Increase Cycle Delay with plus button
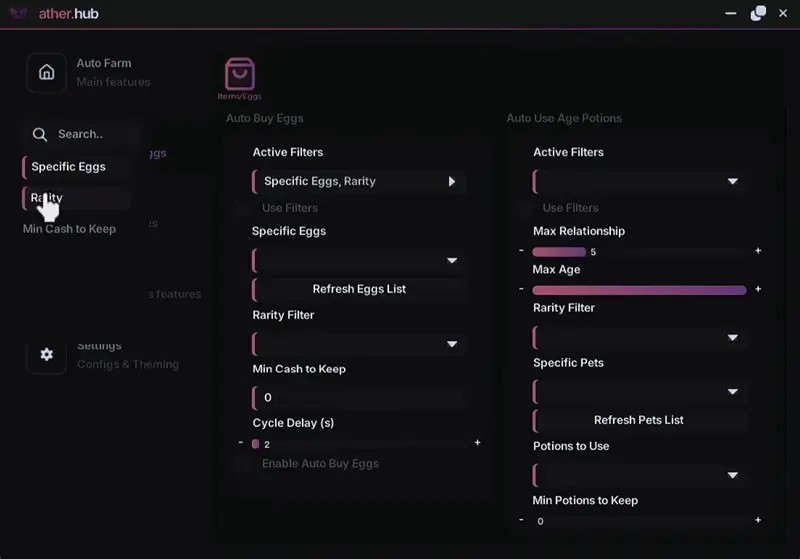The image size is (800, 559). pos(478,443)
